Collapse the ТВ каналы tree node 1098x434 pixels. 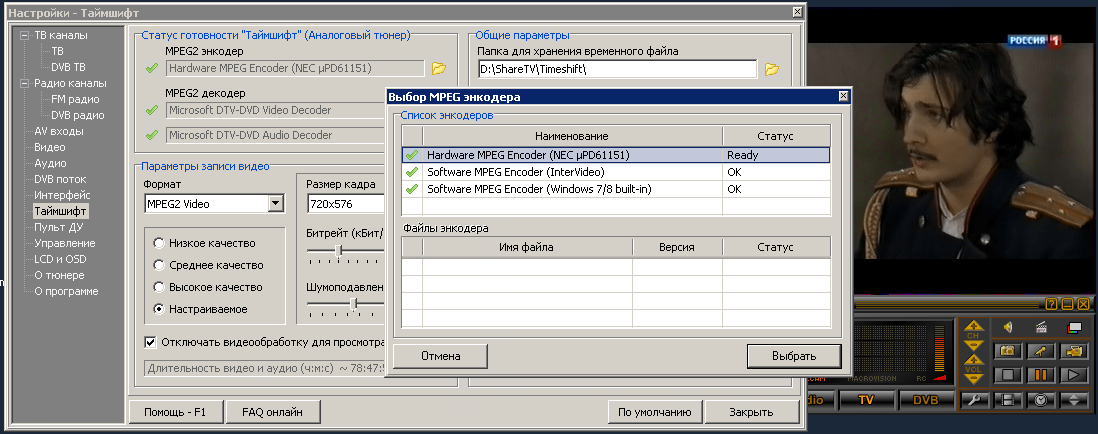[x=25, y=35]
